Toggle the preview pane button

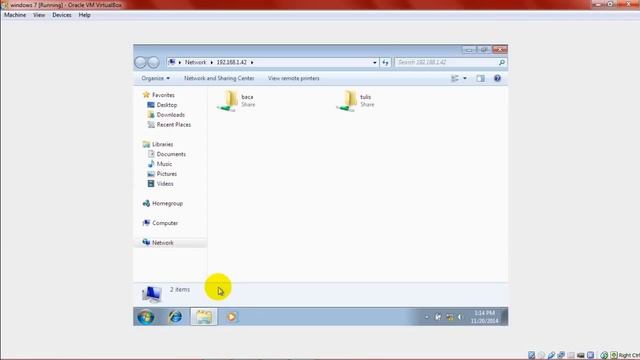point(480,78)
